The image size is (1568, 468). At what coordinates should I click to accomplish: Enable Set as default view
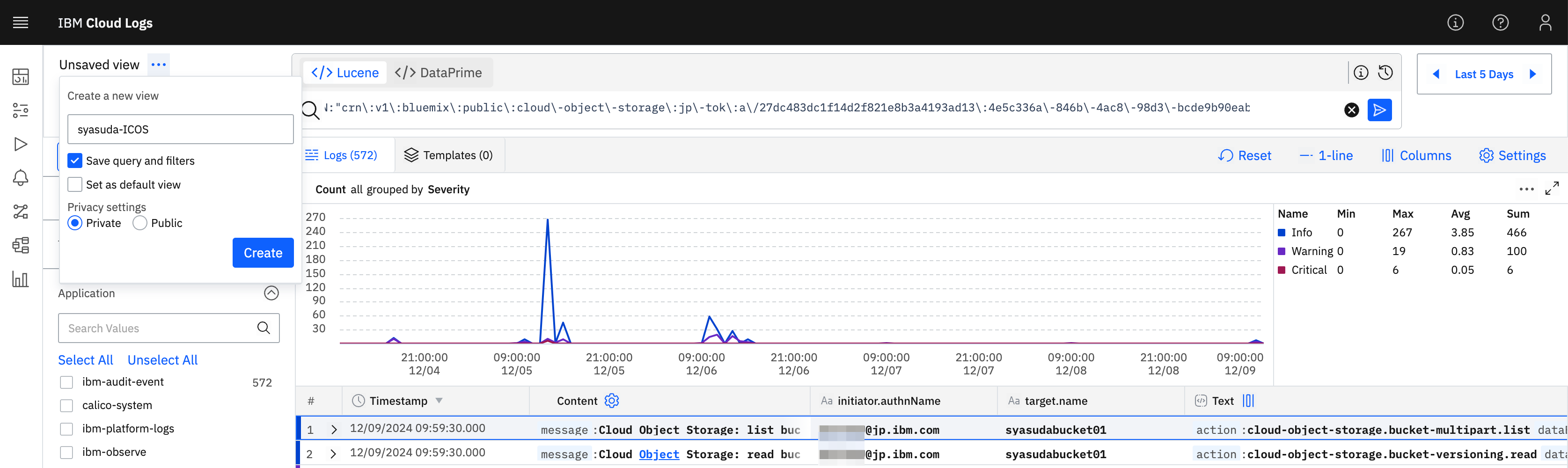click(75, 184)
